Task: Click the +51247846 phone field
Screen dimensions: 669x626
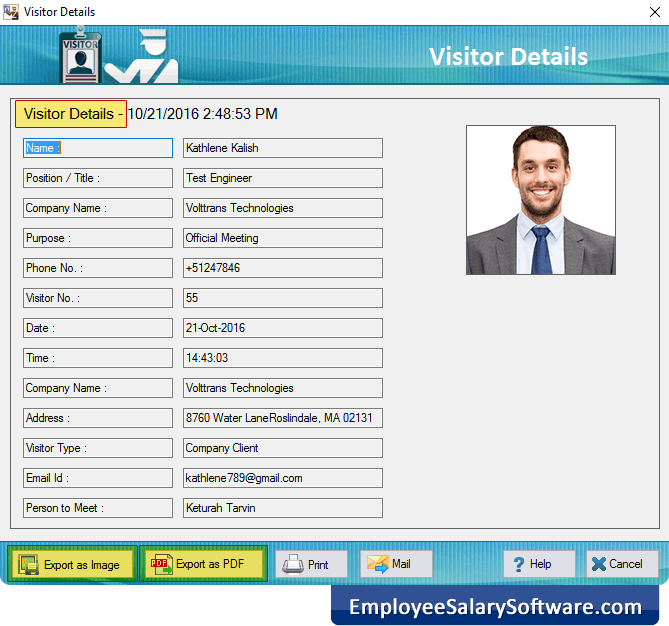Action: pyautogui.click(x=283, y=268)
